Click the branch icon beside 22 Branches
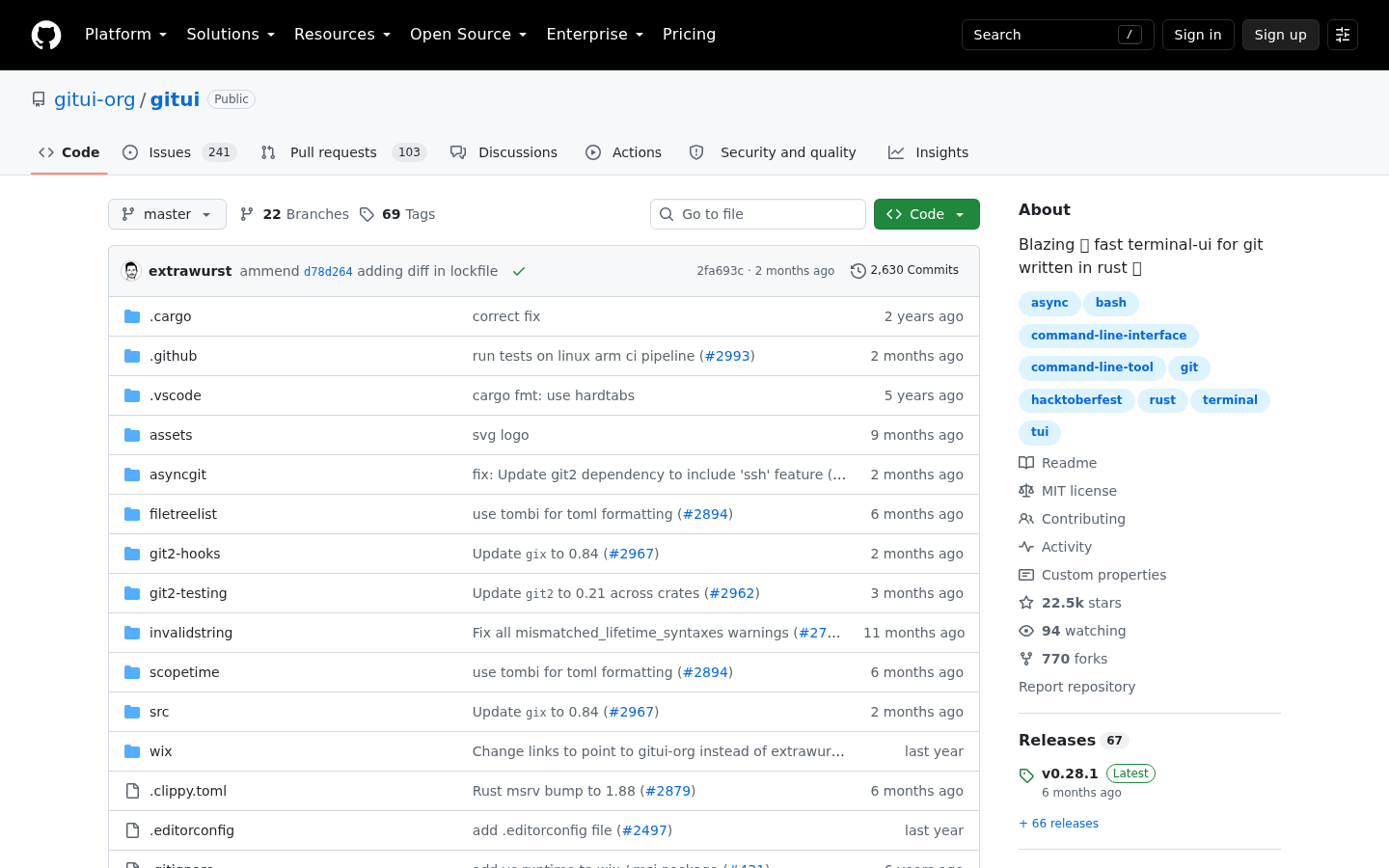This screenshot has width=1389, height=868. click(247, 214)
